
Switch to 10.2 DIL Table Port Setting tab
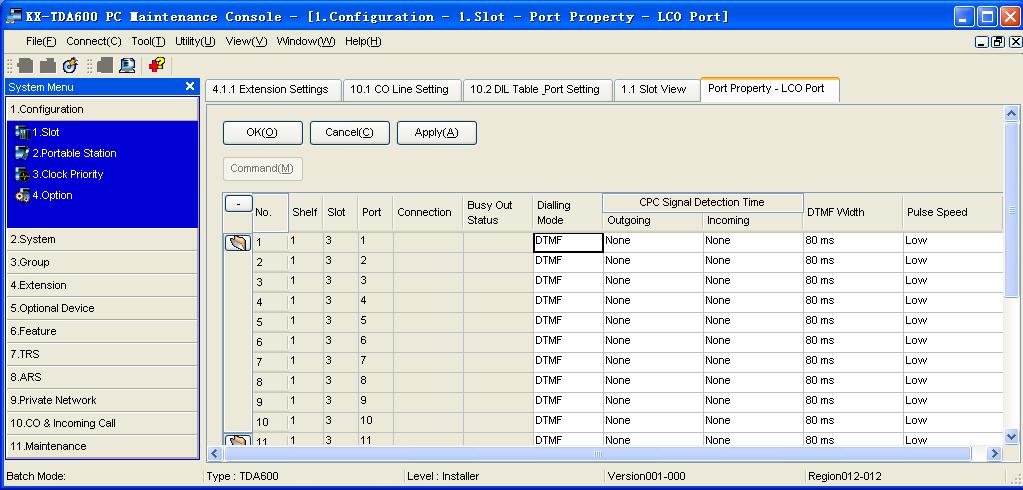click(537, 90)
